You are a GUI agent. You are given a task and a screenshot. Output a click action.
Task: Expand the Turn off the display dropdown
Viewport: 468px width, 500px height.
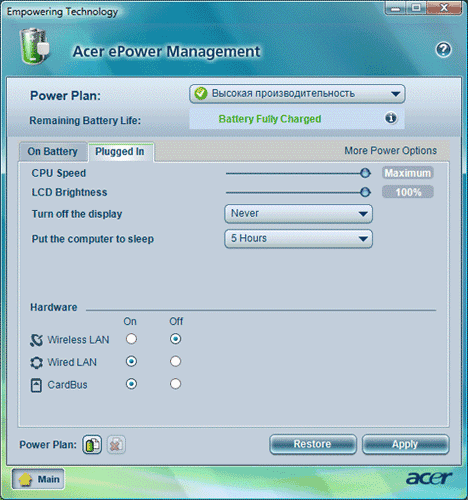coord(298,214)
